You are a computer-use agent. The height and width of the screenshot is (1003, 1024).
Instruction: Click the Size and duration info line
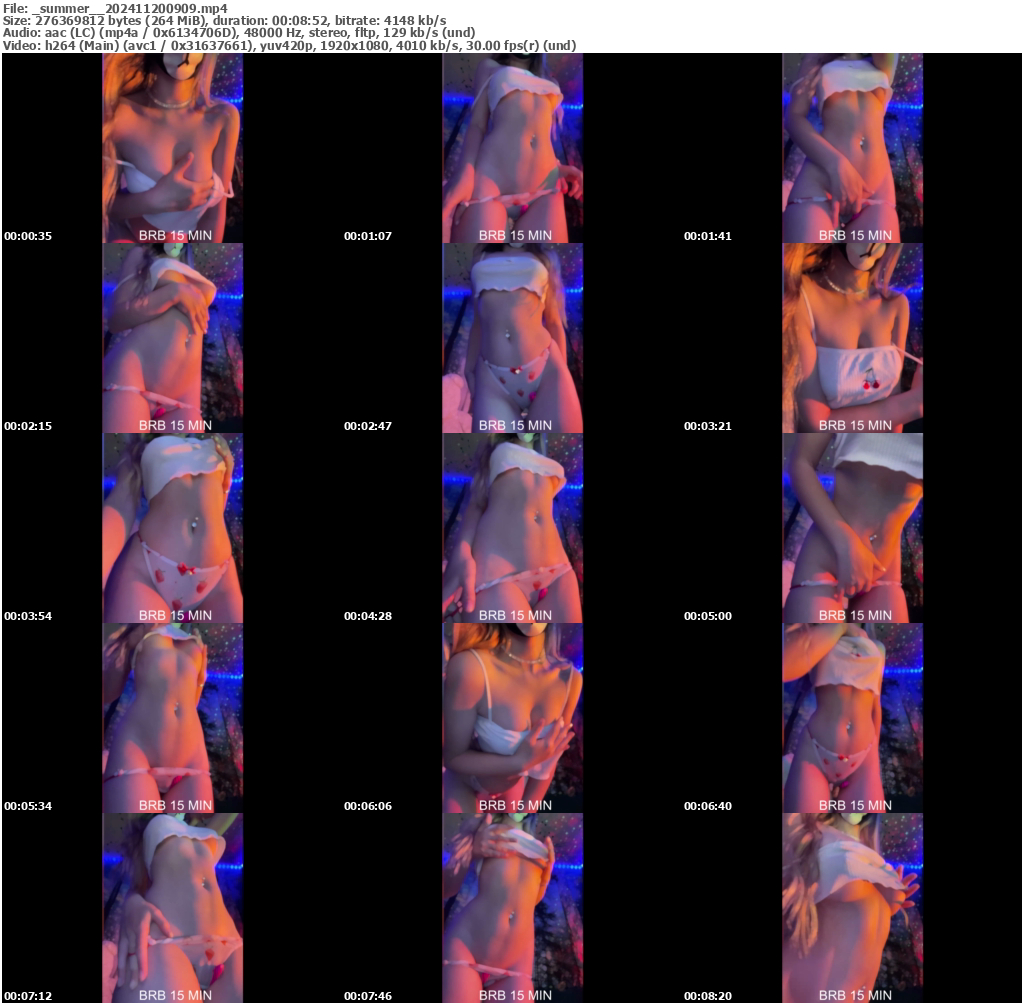coord(224,20)
